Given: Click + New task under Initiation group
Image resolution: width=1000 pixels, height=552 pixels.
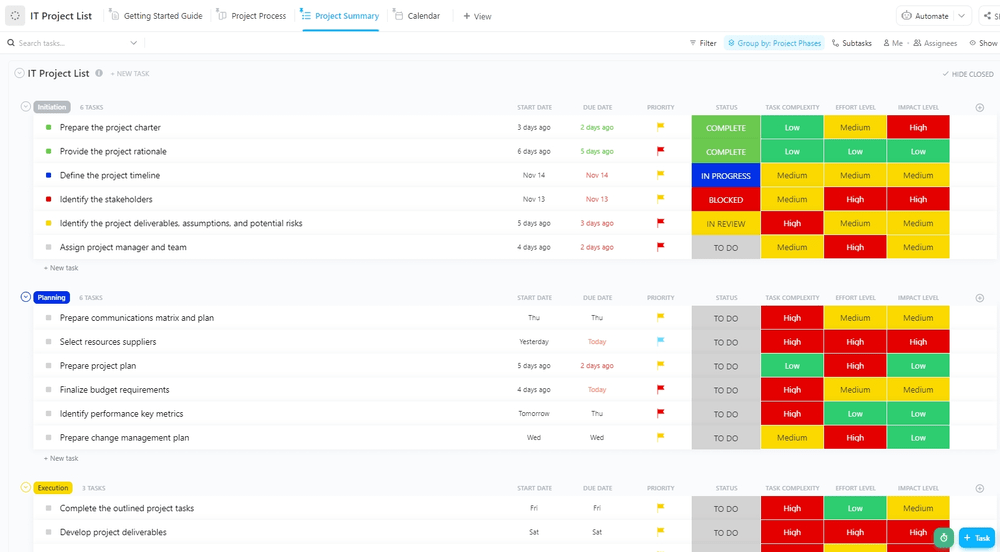Looking at the screenshot, I should click(61, 268).
